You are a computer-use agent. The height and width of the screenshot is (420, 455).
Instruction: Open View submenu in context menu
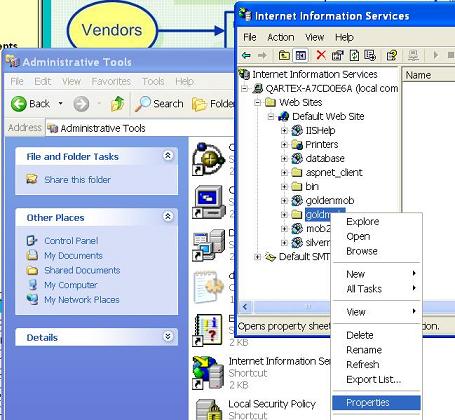pyautogui.click(x=376, y=312)
